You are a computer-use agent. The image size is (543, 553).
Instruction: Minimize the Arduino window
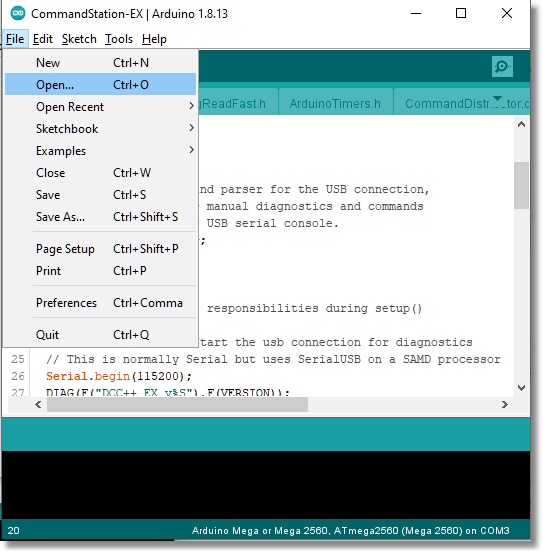[x=416, y=14]
